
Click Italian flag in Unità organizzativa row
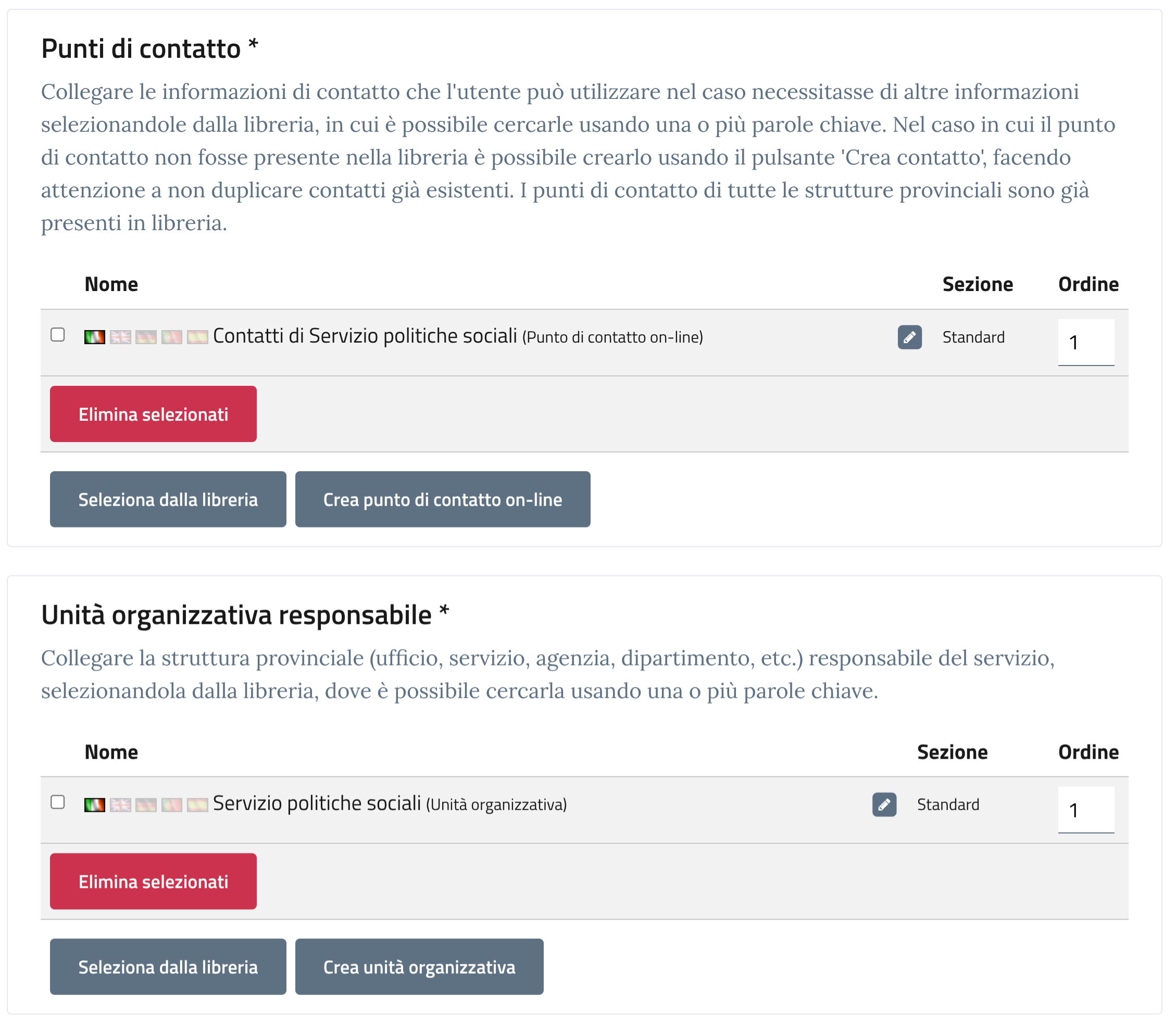pos(94,804)
